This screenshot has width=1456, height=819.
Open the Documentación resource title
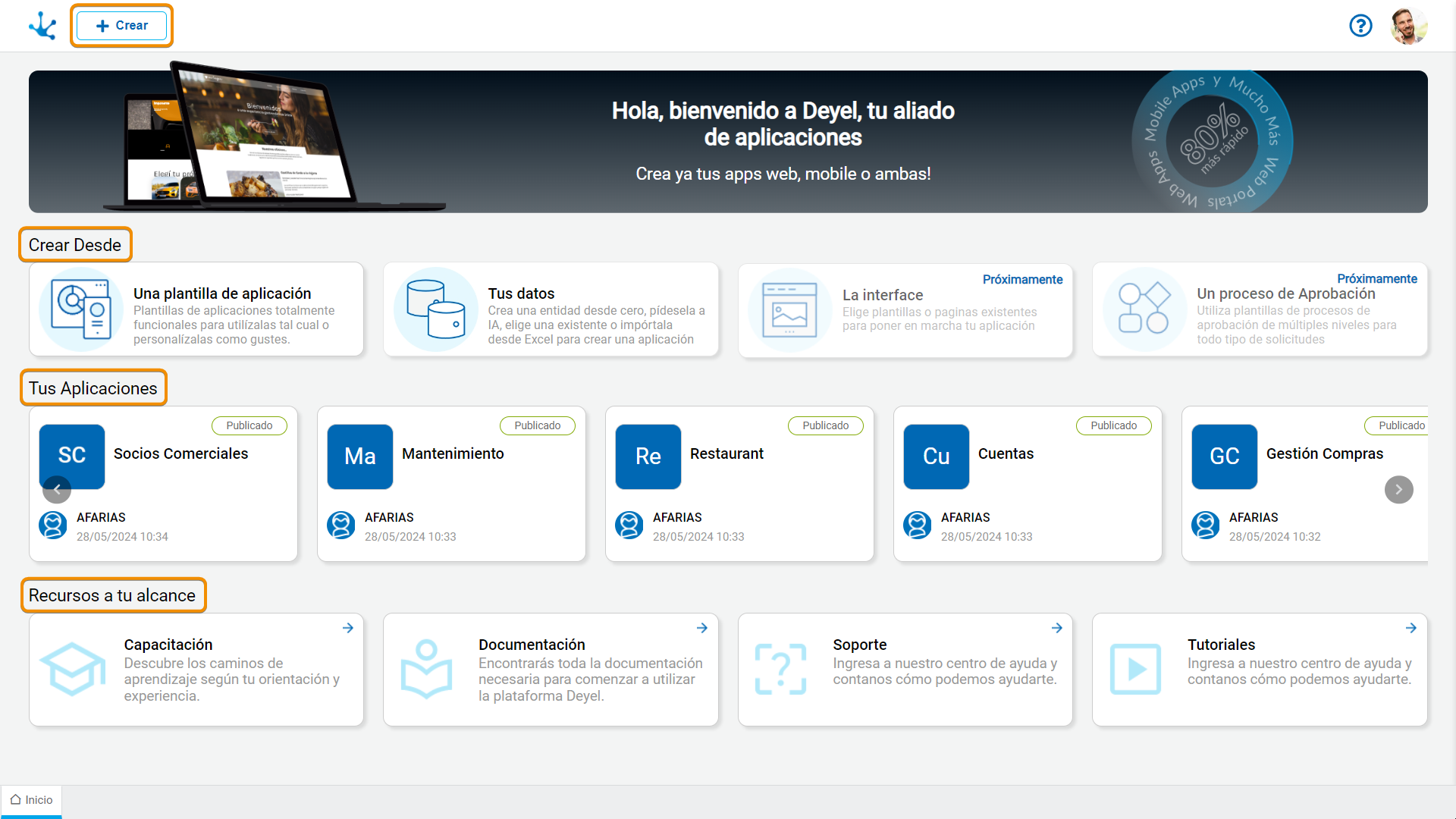(532, 645)
